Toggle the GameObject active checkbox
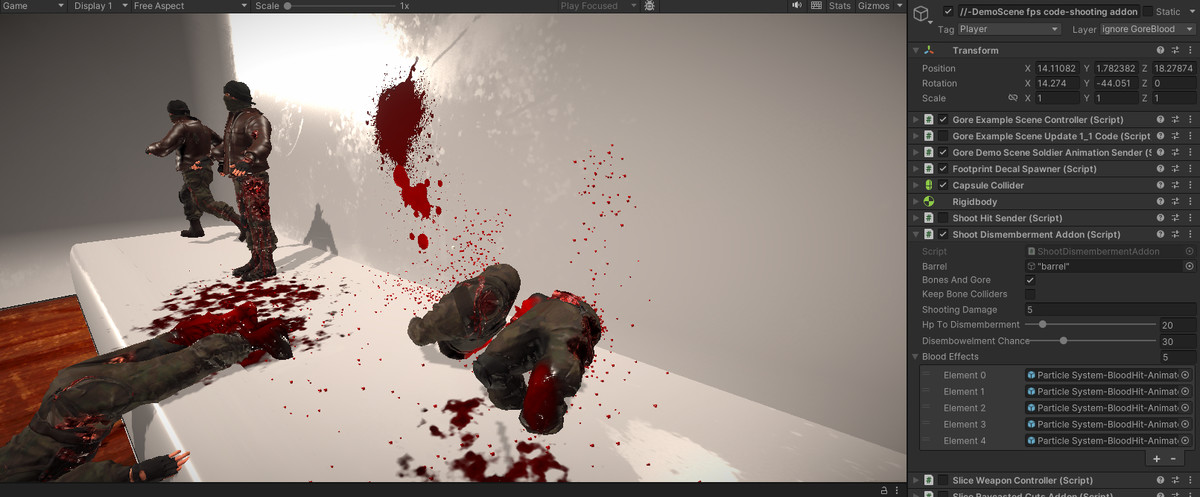Screen dimensions: 1200x497 pyautogui.click(x=948, y=11)
